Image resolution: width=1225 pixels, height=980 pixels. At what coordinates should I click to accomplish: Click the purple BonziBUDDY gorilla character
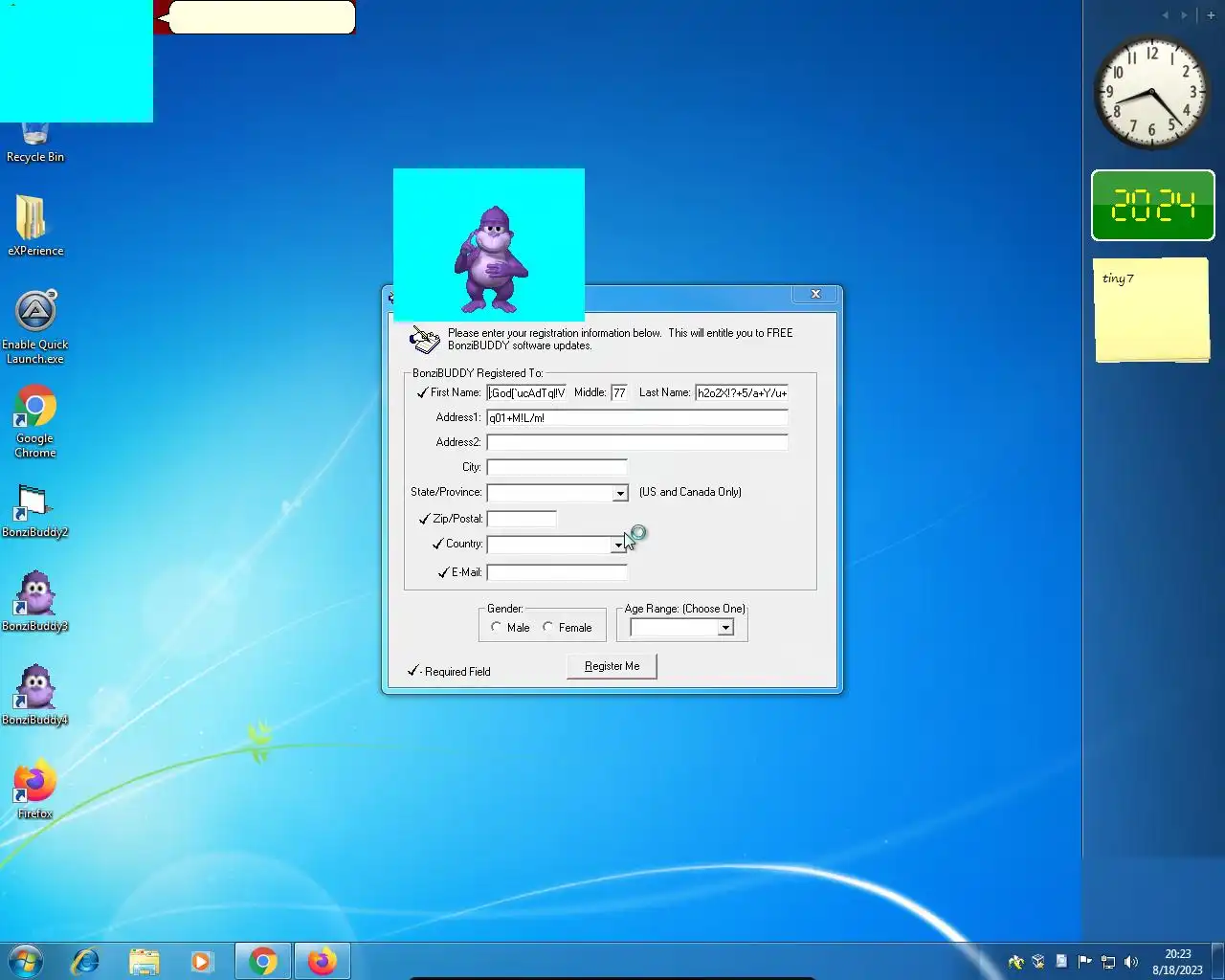tap(490, 259)
